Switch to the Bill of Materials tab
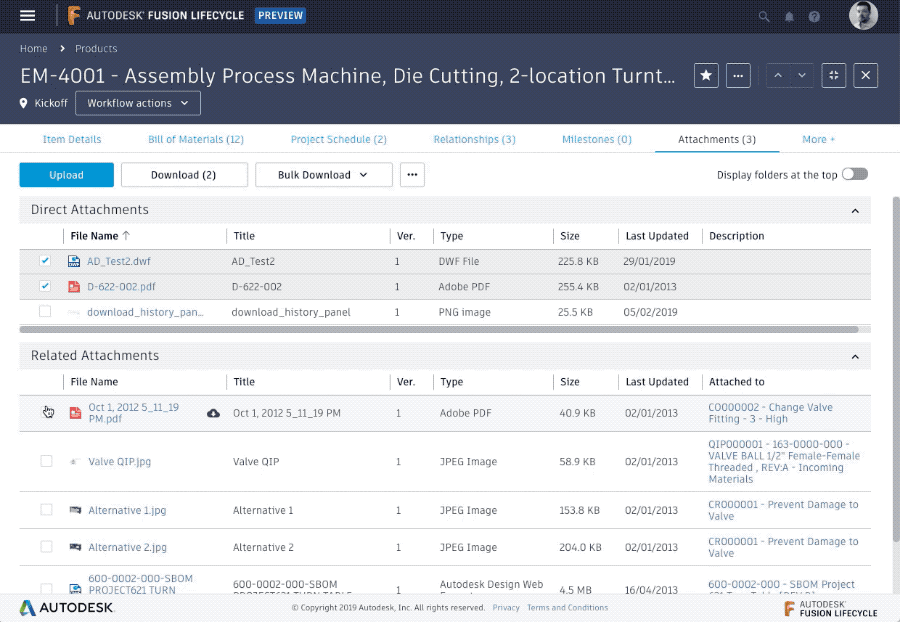 [196, 139]
